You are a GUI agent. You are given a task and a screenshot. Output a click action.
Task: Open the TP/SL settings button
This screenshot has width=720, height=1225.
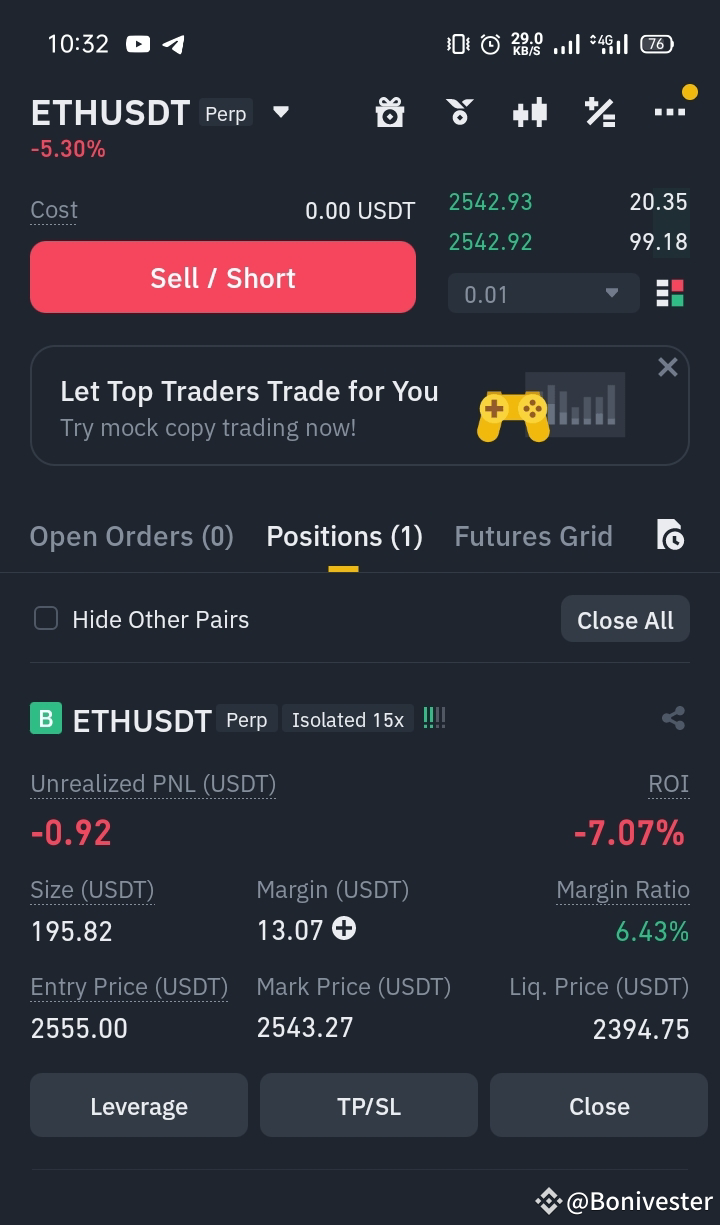[x=369, y=1105]
